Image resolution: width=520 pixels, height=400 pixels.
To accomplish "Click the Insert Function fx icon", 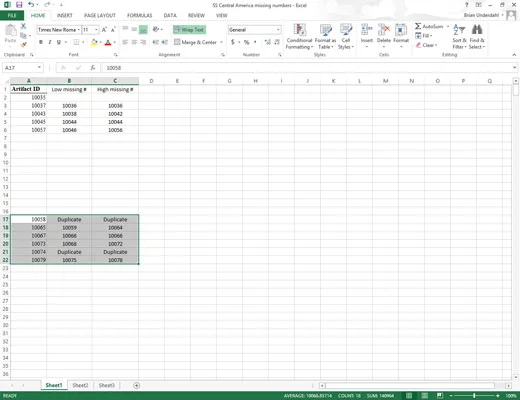I will (x=93, y=68).
